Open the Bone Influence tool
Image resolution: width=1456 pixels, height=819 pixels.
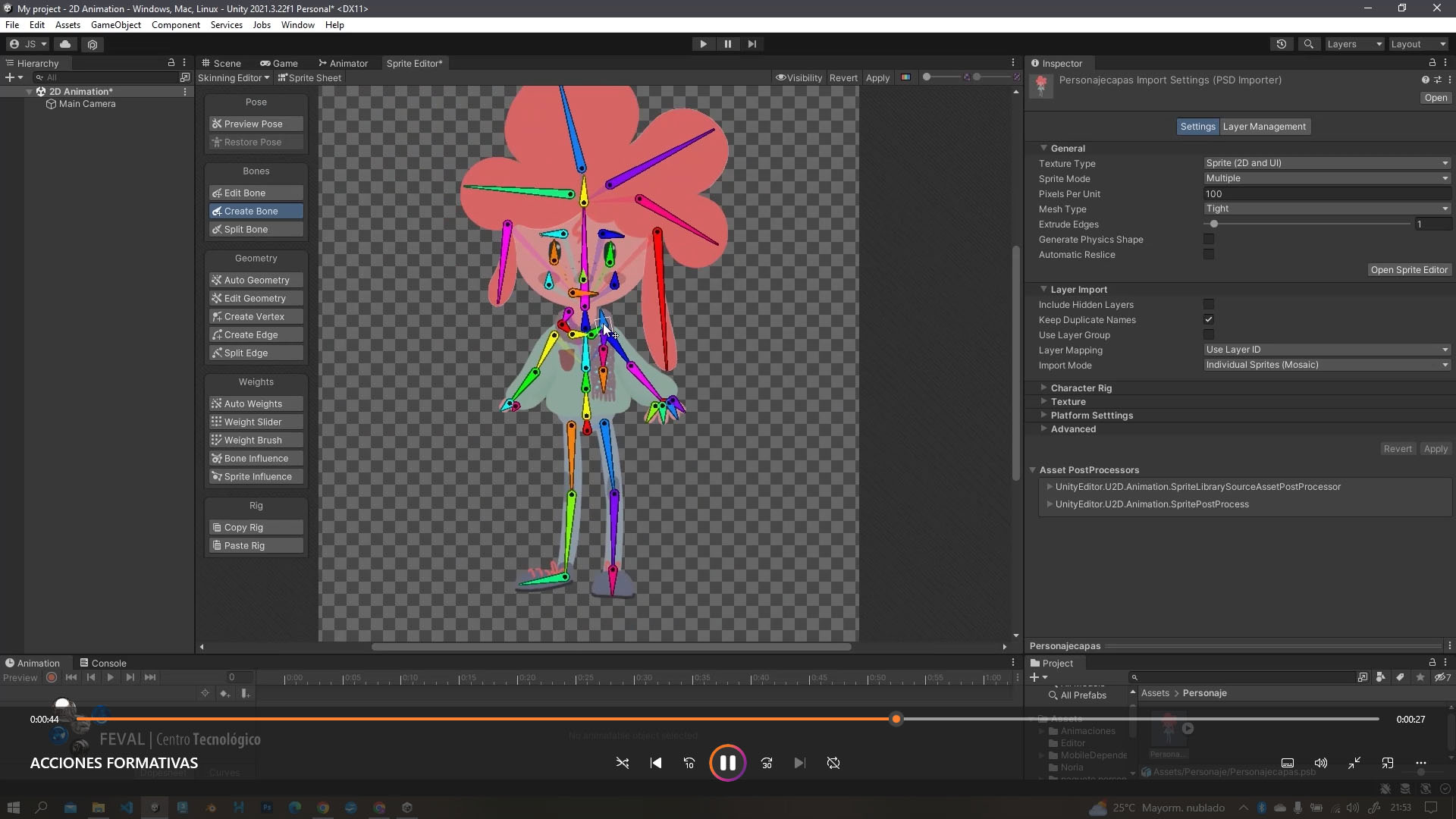pos(255,458)
